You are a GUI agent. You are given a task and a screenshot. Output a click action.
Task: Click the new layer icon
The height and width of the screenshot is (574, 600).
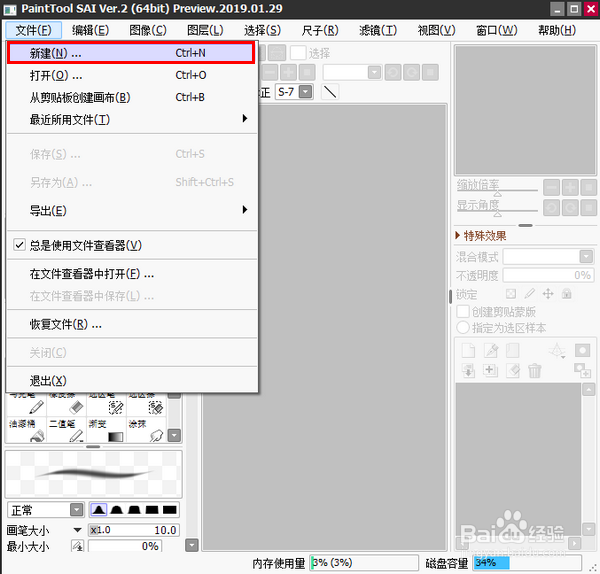point(468,350)
